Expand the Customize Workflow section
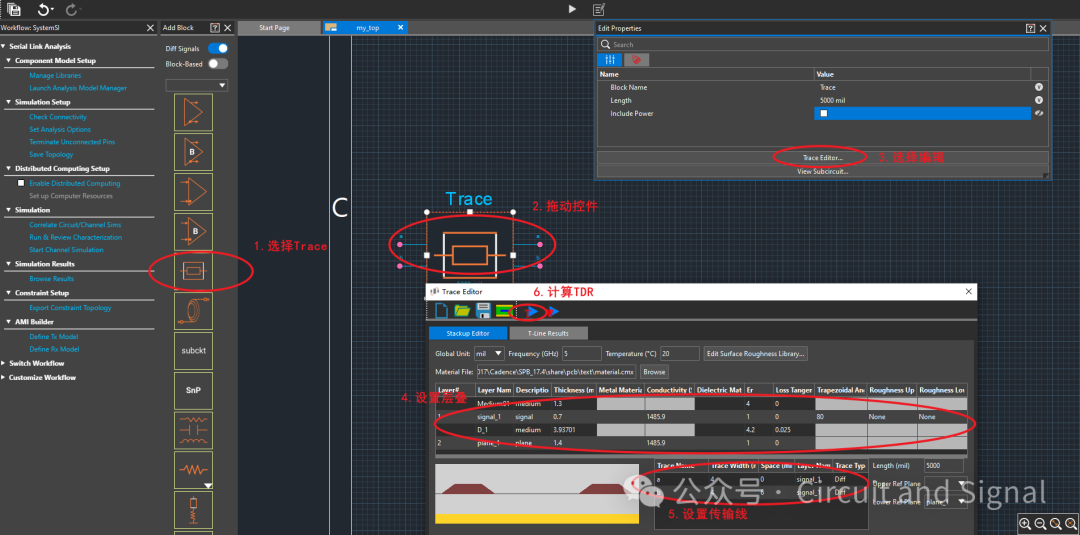Viewport: 1080px width, 535px height. 3,377
